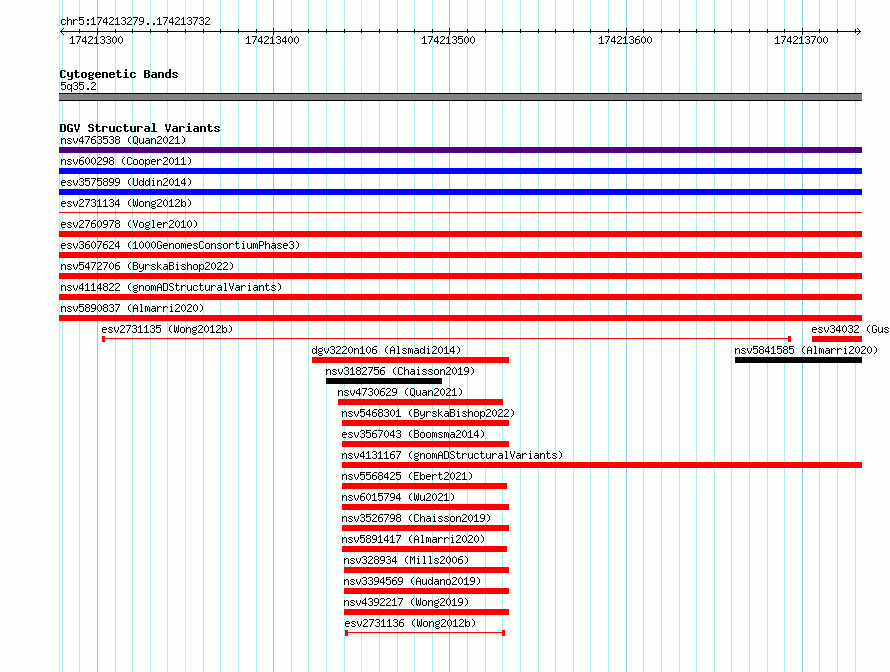890x672 pixels.
Task: Click ruler position 174213600
Action: tap(625, 40)
